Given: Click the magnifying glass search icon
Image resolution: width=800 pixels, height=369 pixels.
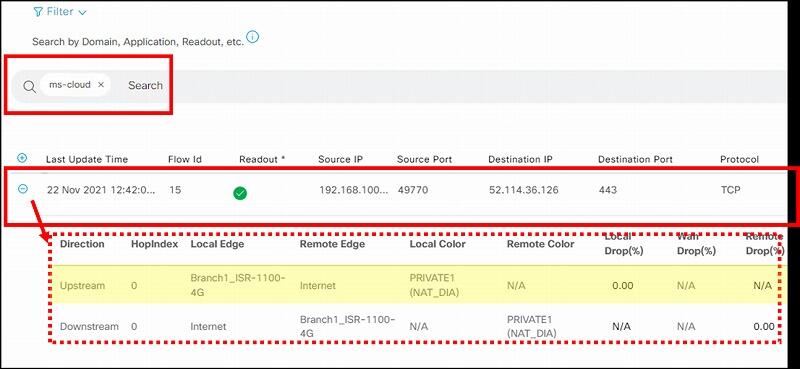Looking at the screenshot, I should [29, 87].
